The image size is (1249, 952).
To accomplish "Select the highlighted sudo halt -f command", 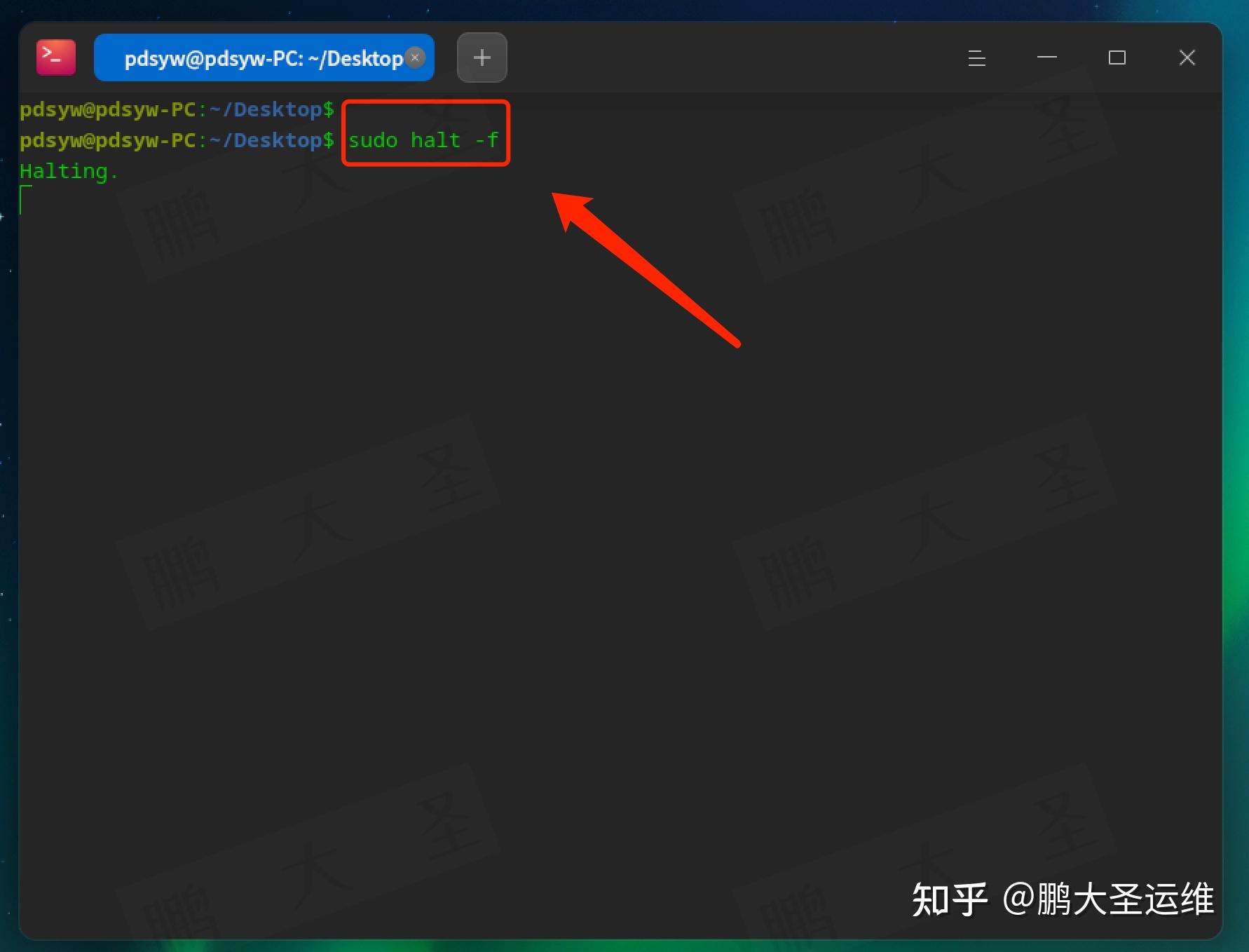I will [x=423, y=140].
